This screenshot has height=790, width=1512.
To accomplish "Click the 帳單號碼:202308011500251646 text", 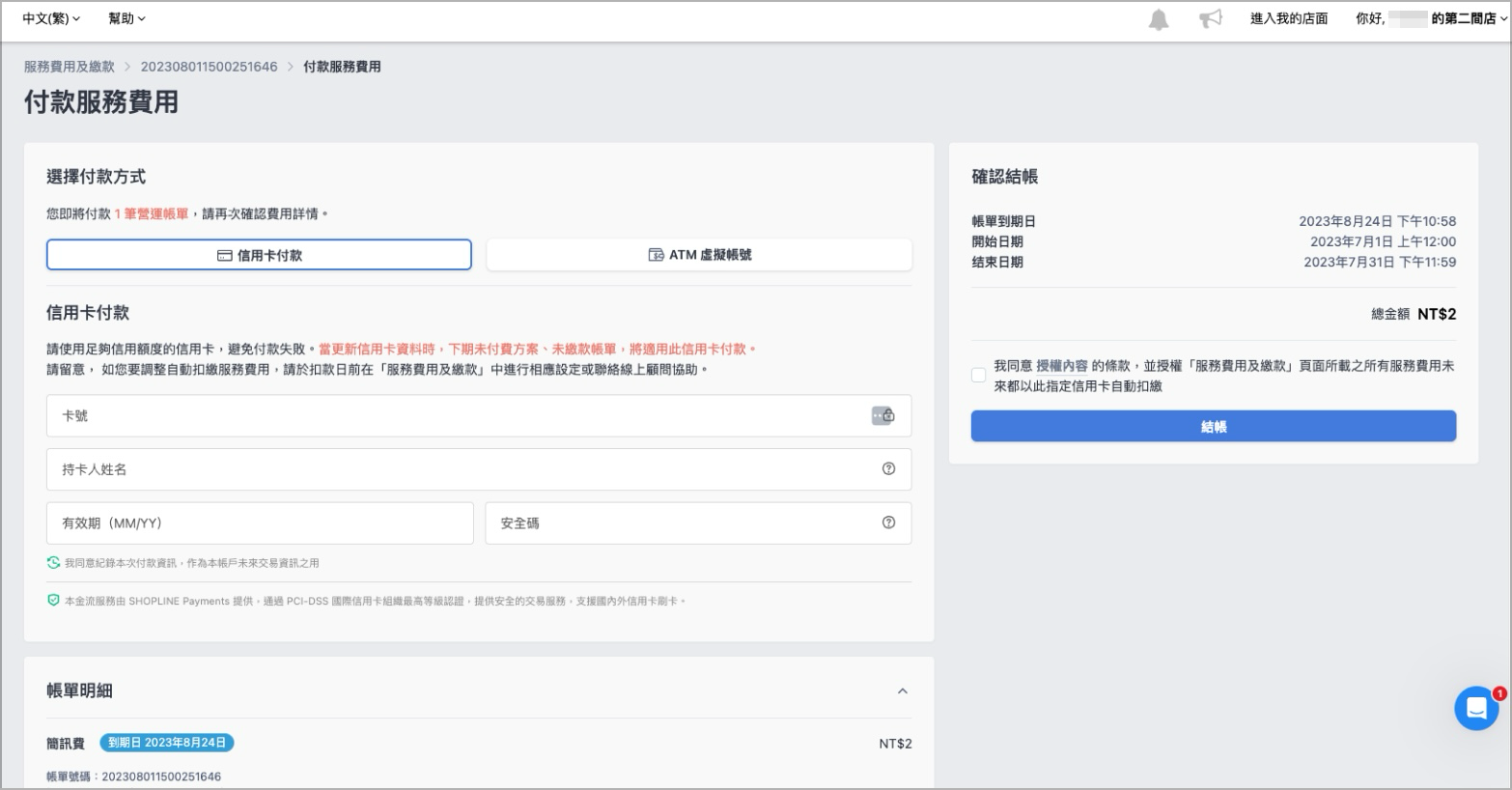I will click(x=133, y=776).
